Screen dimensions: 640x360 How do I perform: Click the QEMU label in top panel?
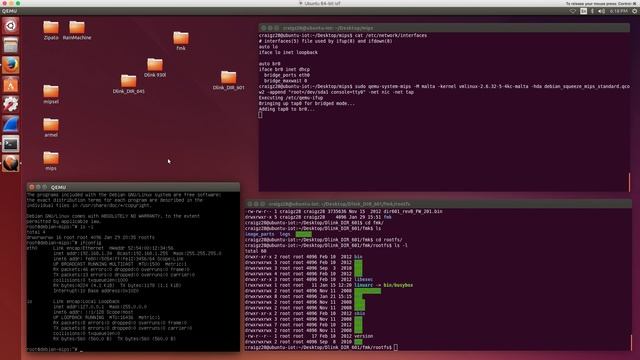9,11
